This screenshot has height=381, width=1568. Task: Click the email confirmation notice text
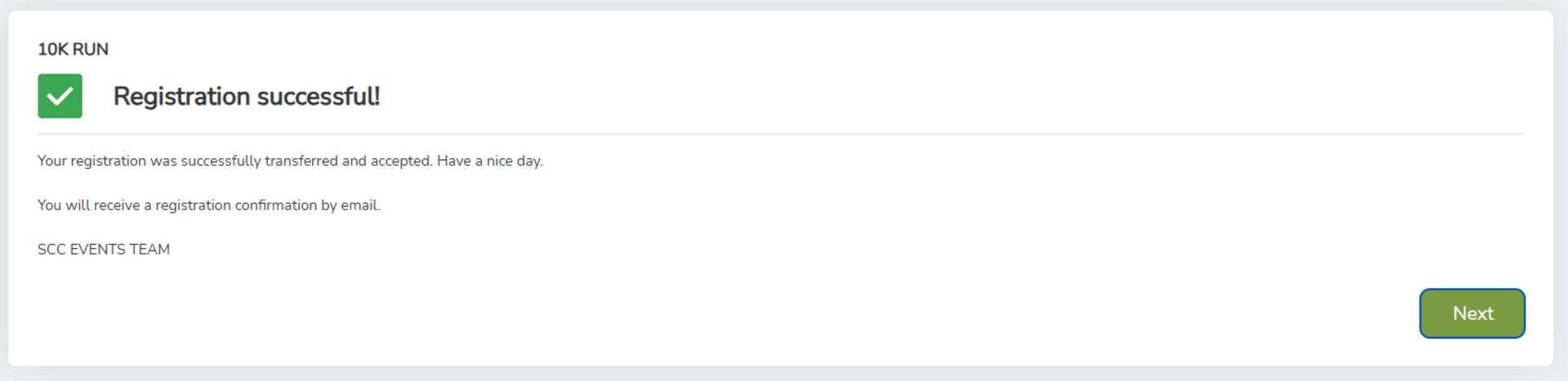208,205
